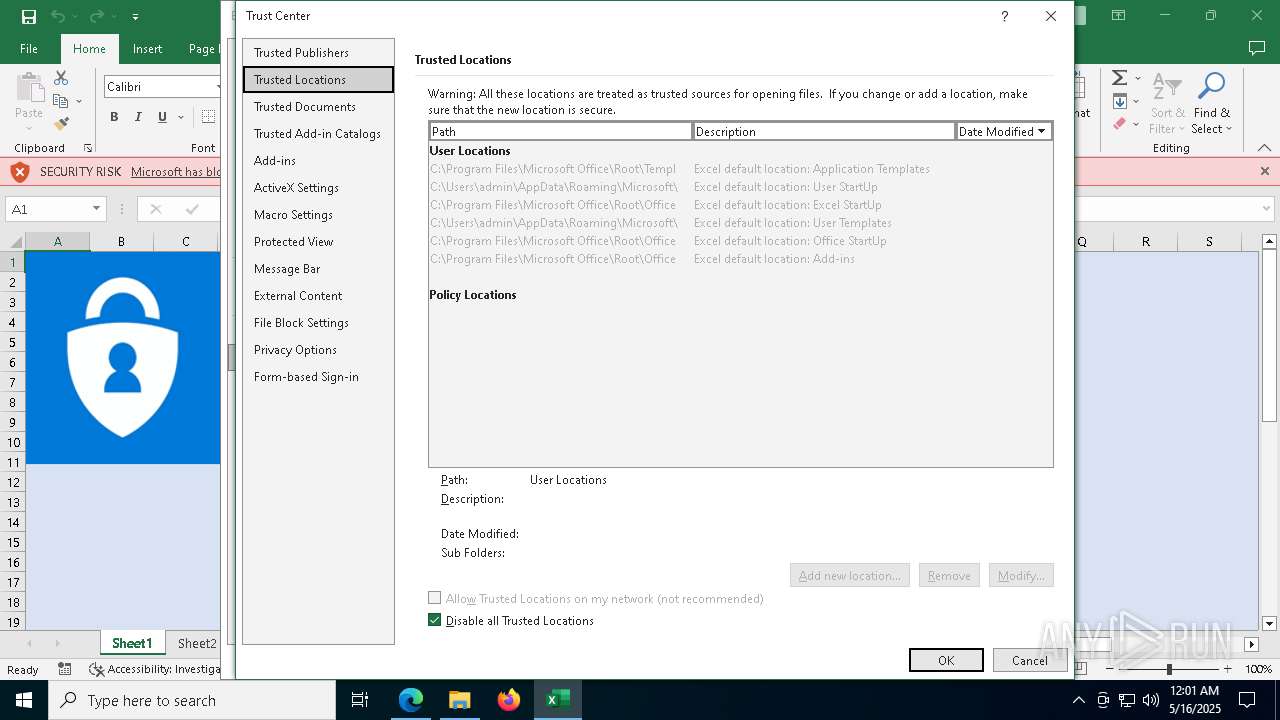Click the Borders icon in Font group
The image size is (1280, 720).
(x=208, y=117)
